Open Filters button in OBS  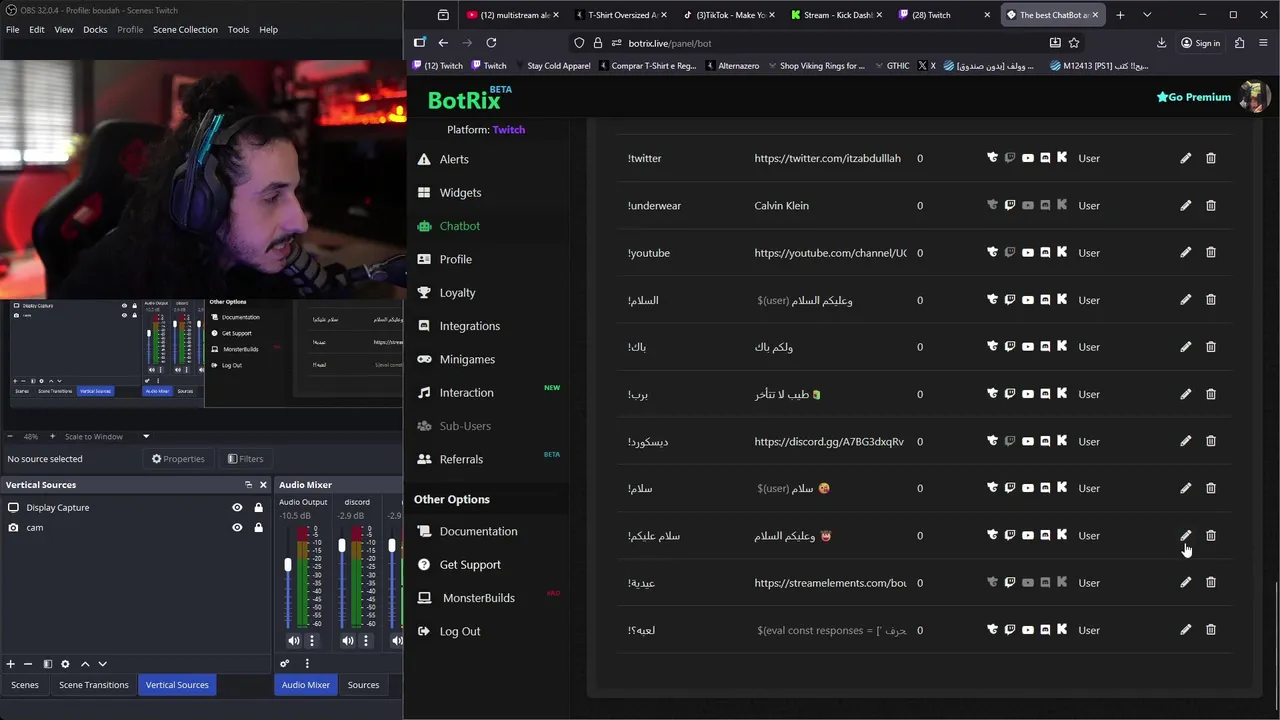point(245,459)
